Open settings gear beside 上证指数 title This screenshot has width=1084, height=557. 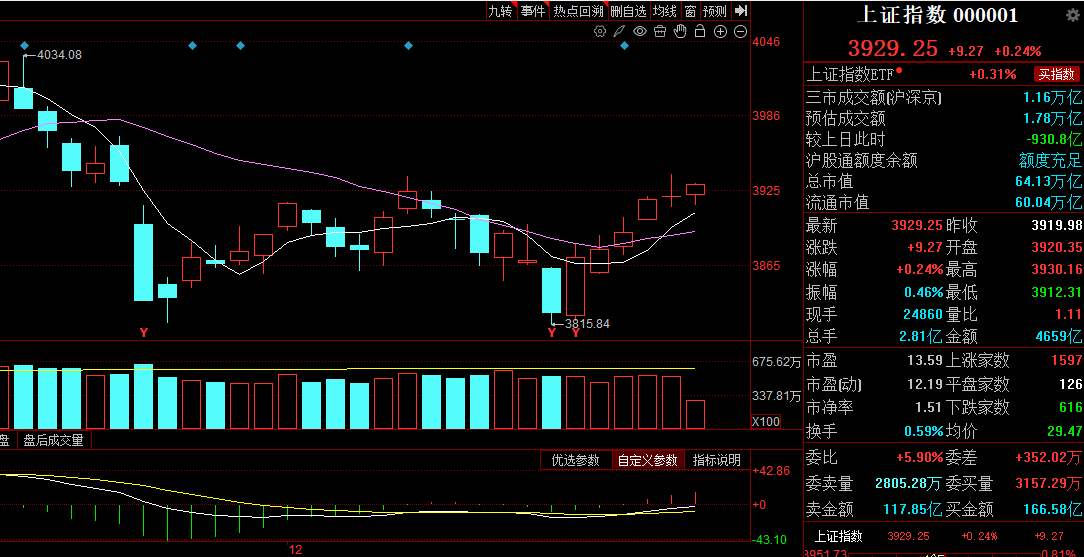(x=1073, y=15)
